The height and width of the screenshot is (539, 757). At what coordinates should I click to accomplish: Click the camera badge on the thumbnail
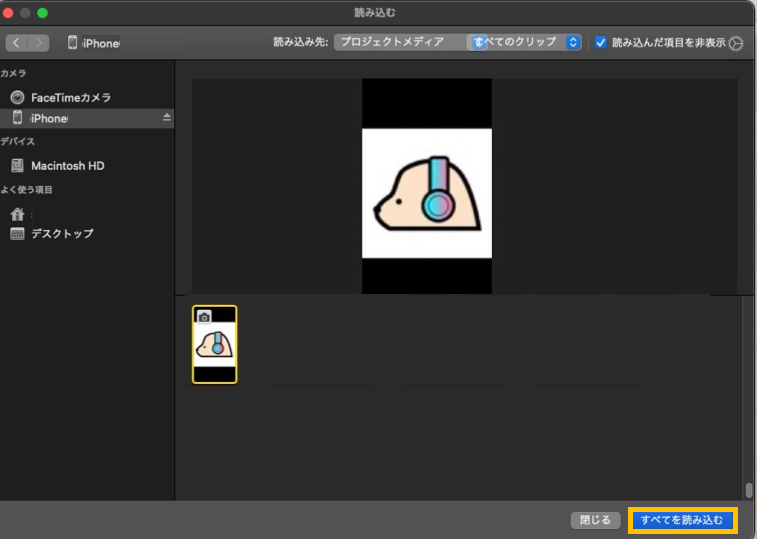point(204,317)
